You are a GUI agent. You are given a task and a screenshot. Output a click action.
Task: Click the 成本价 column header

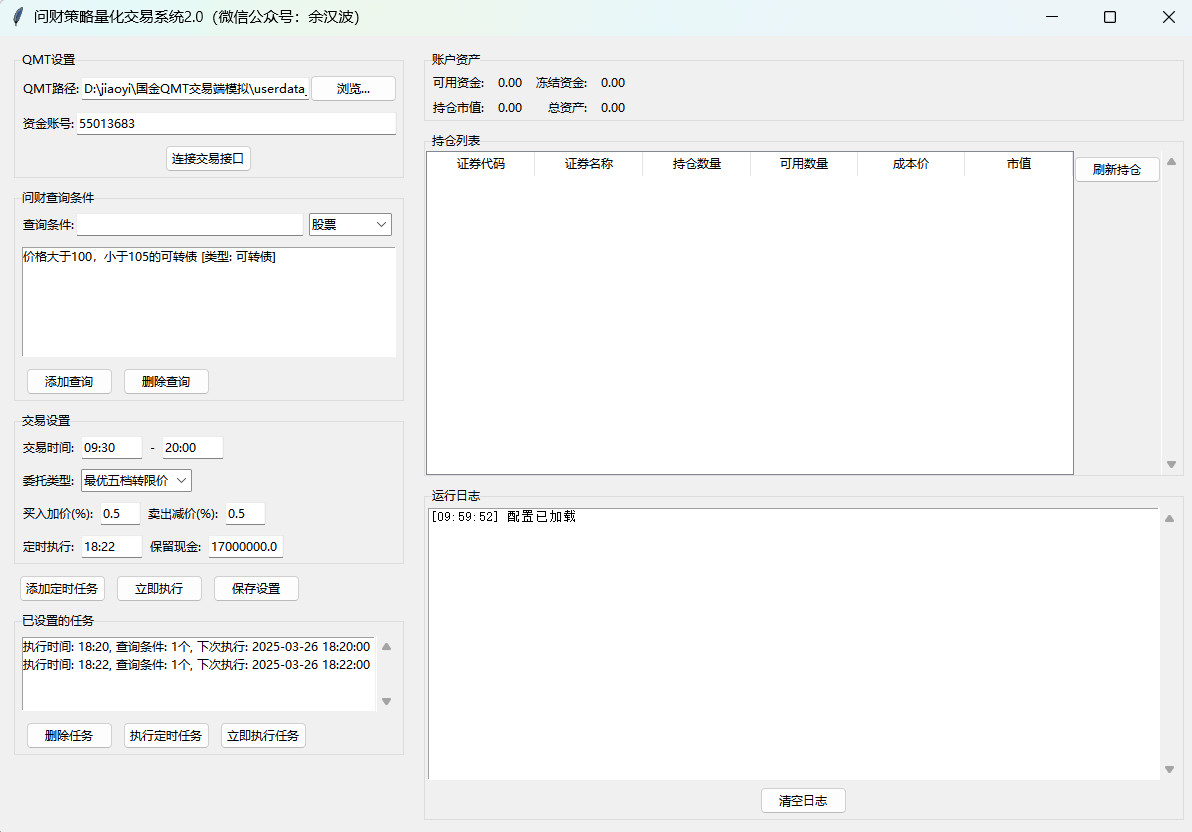pyautogui.click(x=911, y=164)
